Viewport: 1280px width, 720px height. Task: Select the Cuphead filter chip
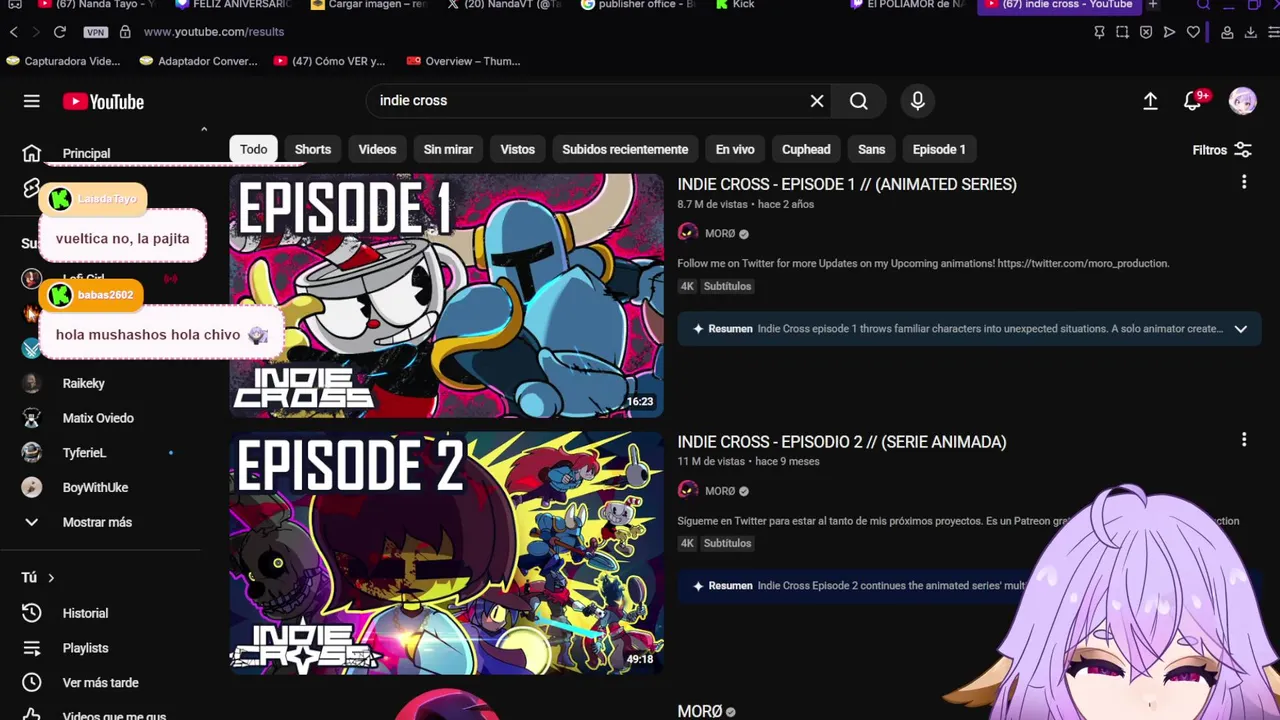(806, 149)
